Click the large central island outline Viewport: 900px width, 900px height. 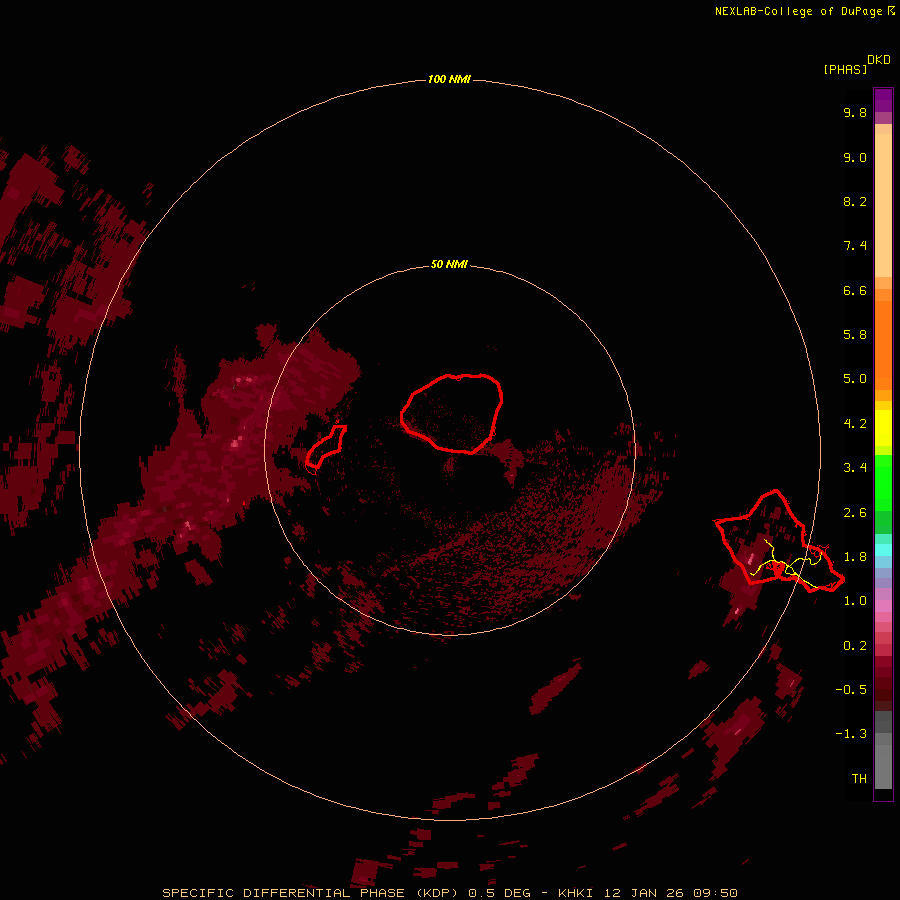pos(452,414)
